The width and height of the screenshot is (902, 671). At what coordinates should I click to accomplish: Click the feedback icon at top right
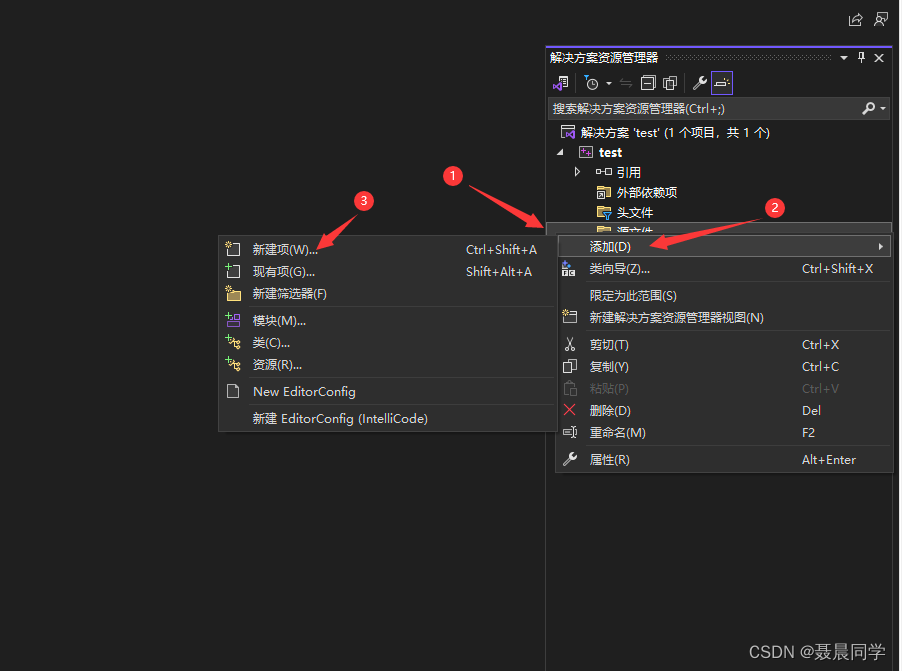coord(881,19)
